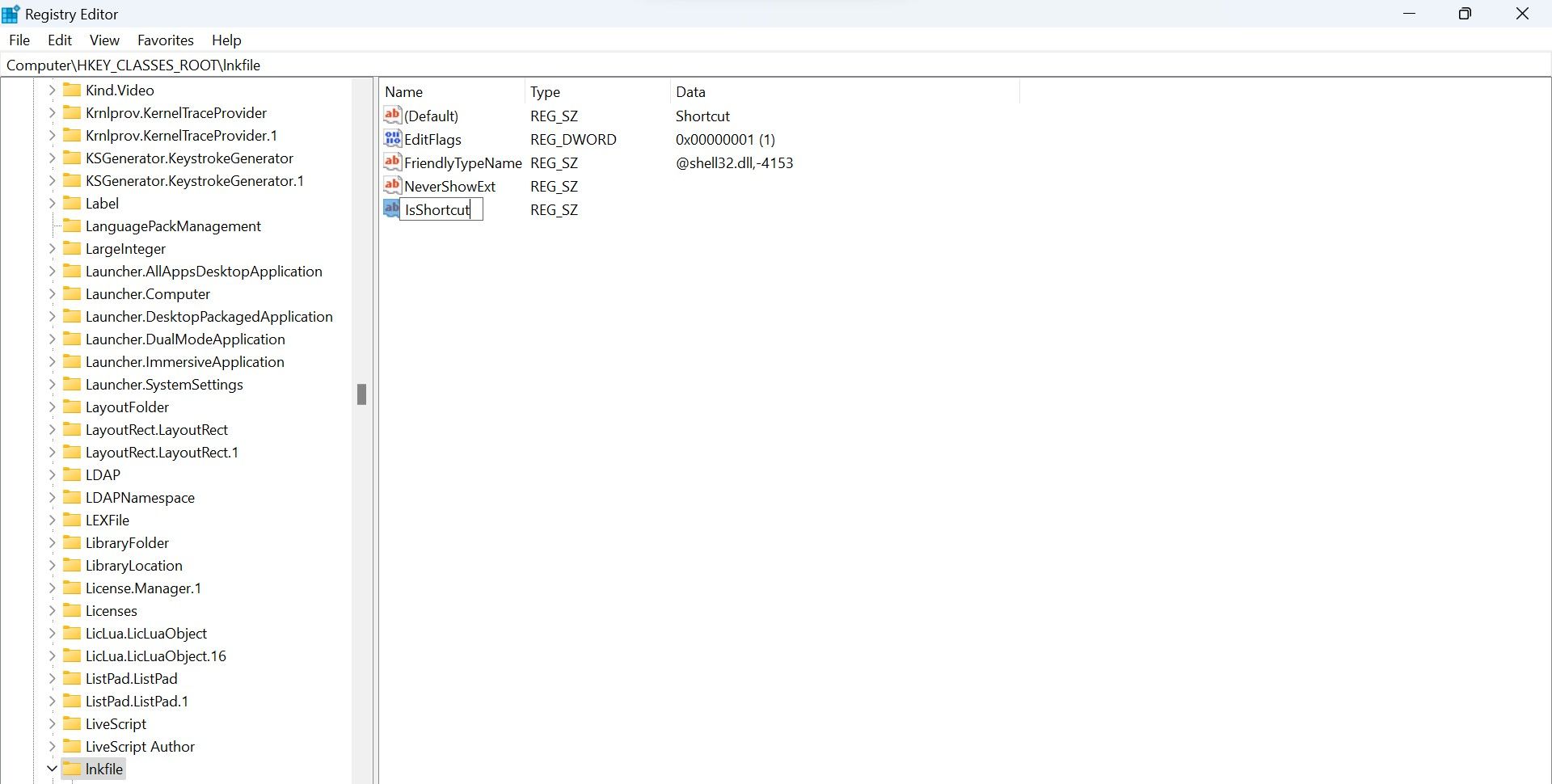Select the LDAP folder icon
Image resolution: width=1552 pixels, height=784 pixels.
click(x=72, y=474)
